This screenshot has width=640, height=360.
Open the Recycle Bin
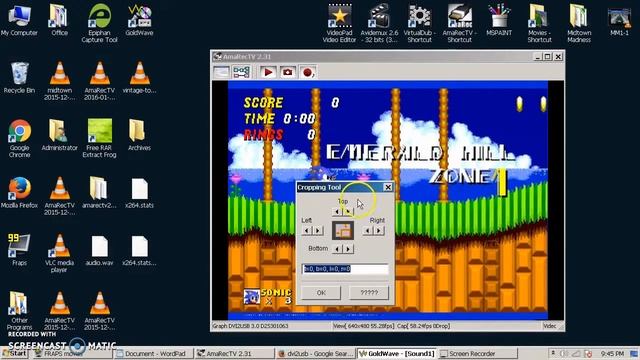click(19, 78)
